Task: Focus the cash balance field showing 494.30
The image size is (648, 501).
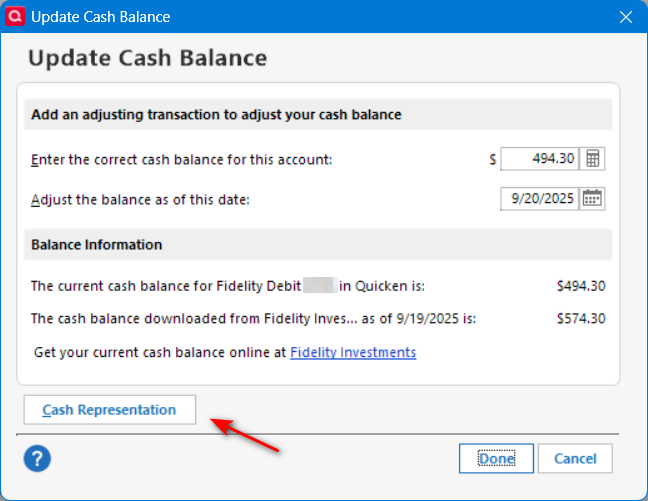Action: click(540, 159)
